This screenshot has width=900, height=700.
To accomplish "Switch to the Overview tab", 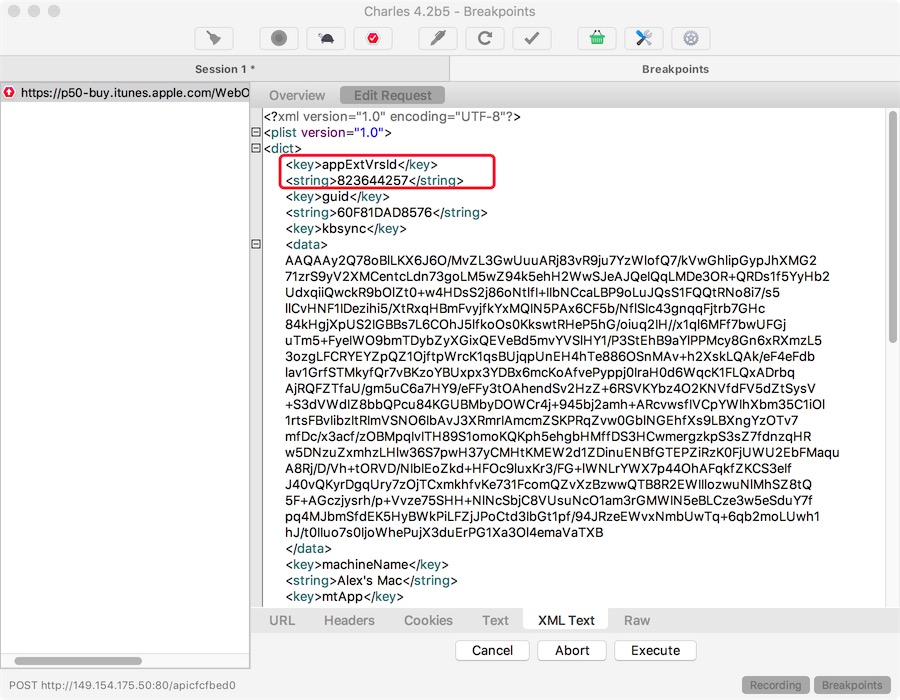I will [x=297, y=95].
